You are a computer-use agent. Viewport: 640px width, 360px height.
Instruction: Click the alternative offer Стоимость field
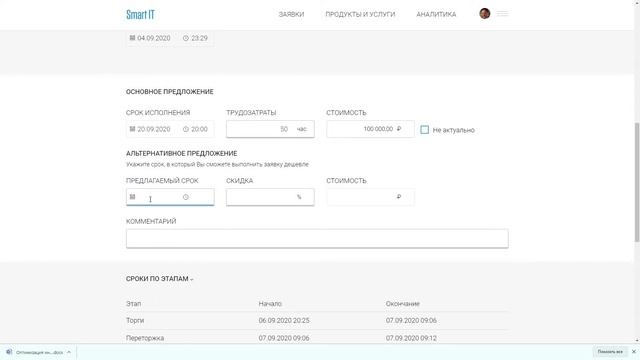point(370,197)
